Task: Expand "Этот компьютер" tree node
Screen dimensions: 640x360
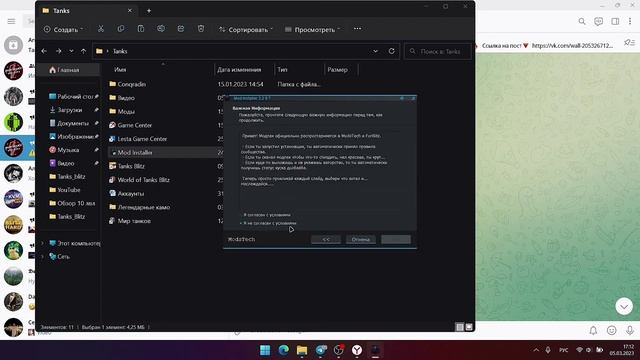Action: [x=42, y=243]
